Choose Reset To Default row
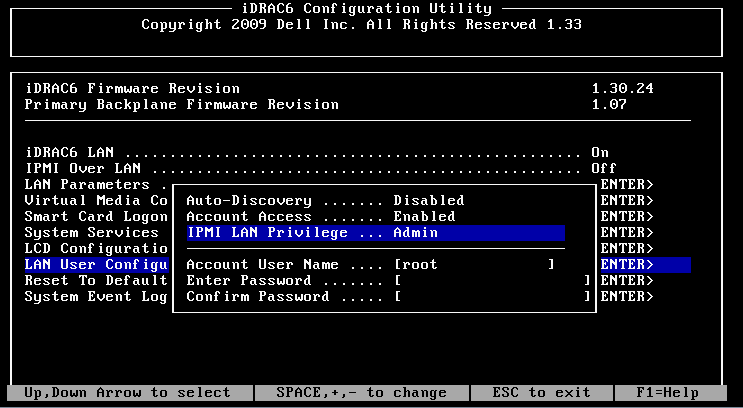This screenshot has height=408, width=743. coord(96,281)
